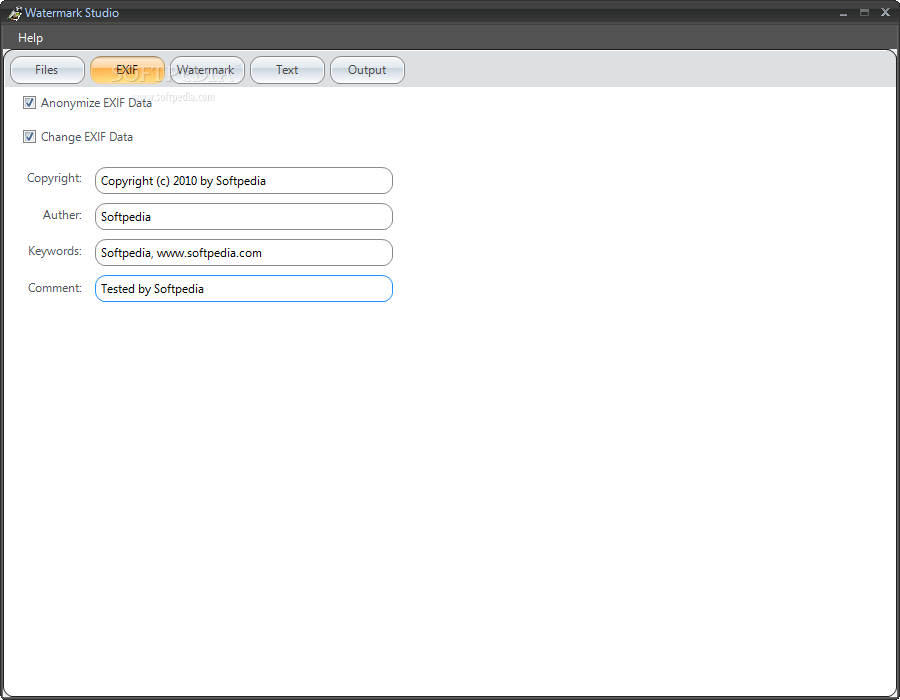Viewport: 900px width, 700px height.
Task: Toggle the Change EXIF Data checkbox
Action: pos(29,137)
